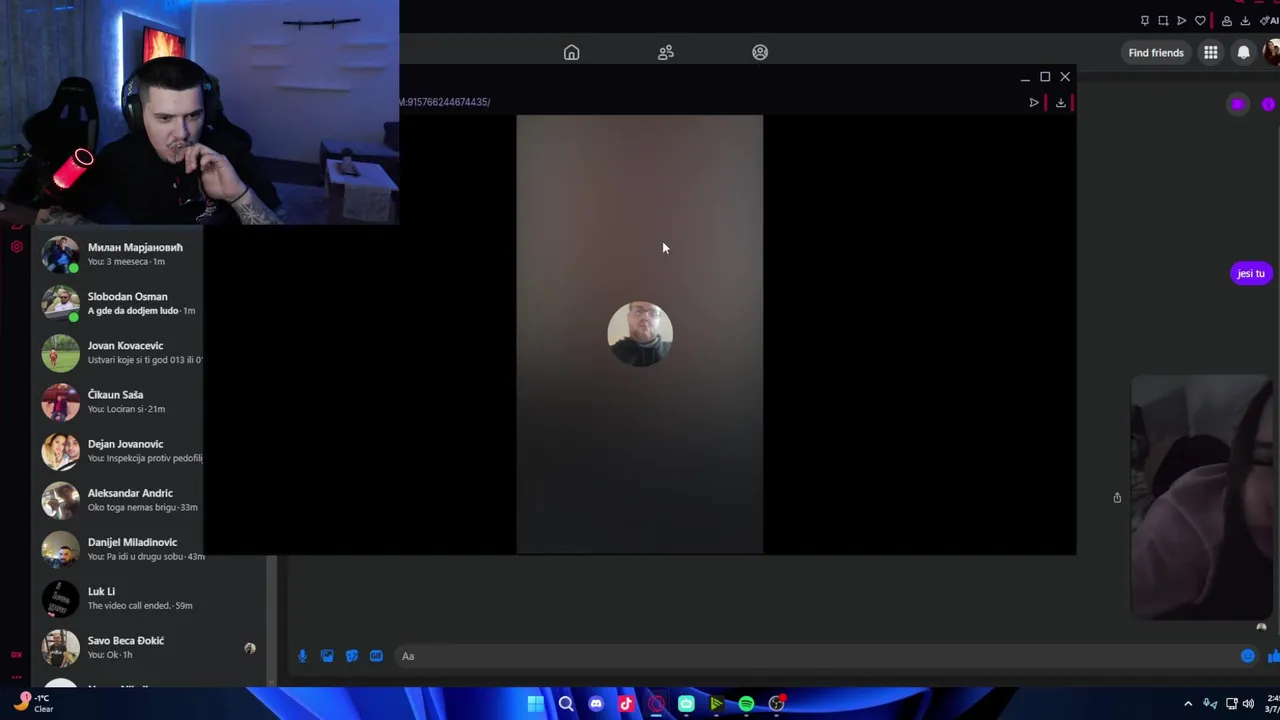Open the Friends tab icon
The image size is (1280, 720).
click(x=666, y=52)
